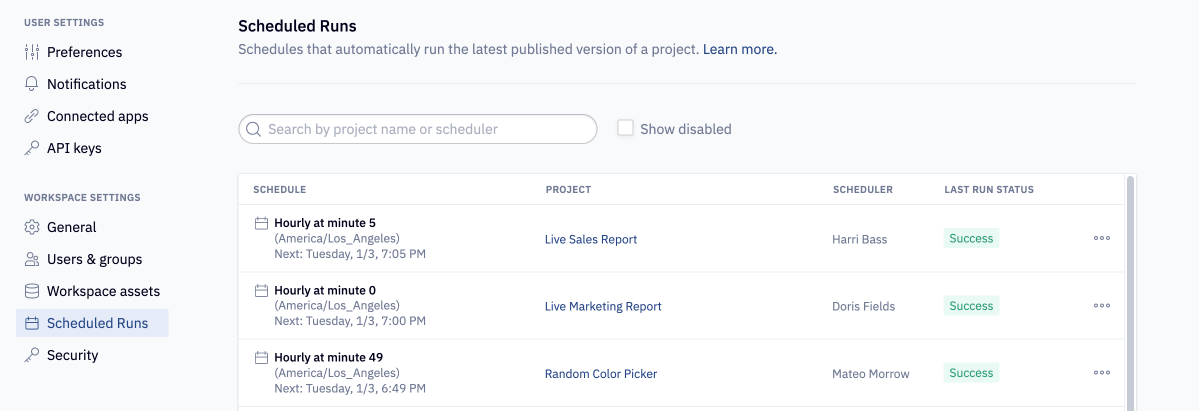Click calendar icon beside Hourly at minute 49
Viewport: 1199px width, 411px height.
(262, 357)
